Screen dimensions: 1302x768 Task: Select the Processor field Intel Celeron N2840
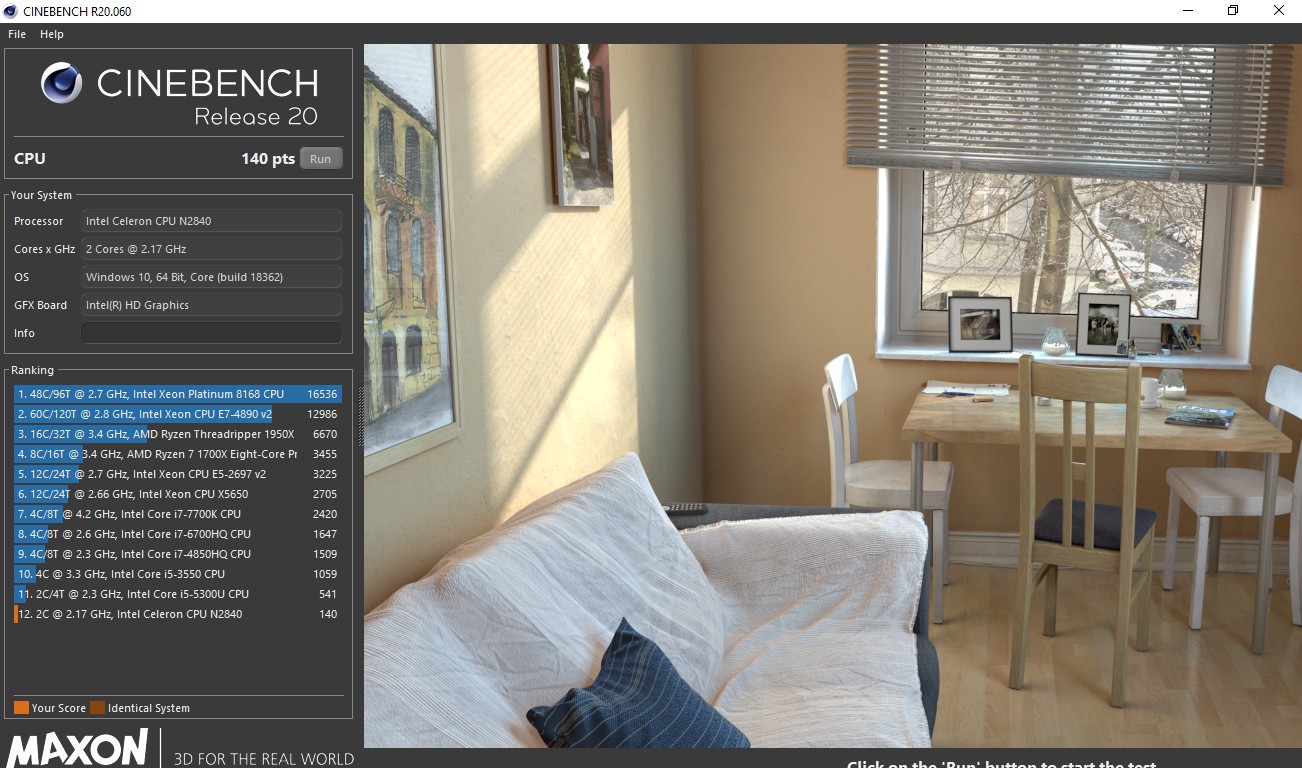[x=211, y=221]
